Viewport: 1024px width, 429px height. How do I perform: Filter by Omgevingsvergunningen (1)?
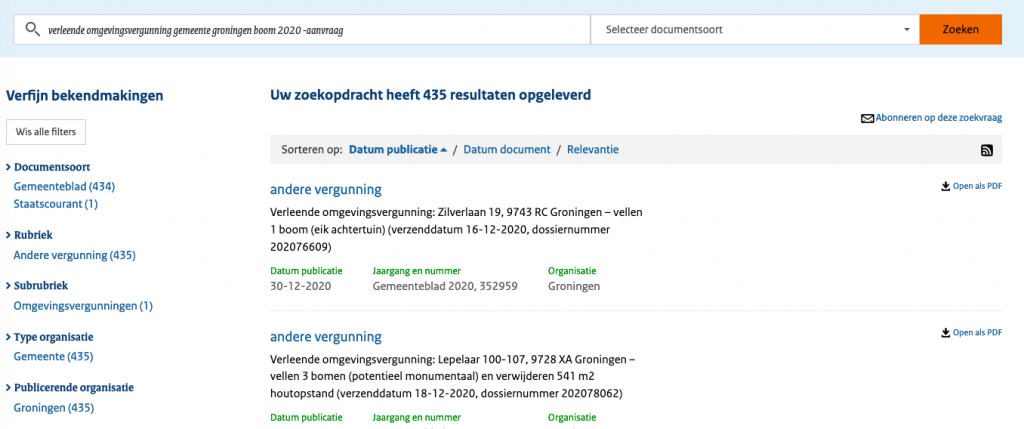click(x=83, y=306)
